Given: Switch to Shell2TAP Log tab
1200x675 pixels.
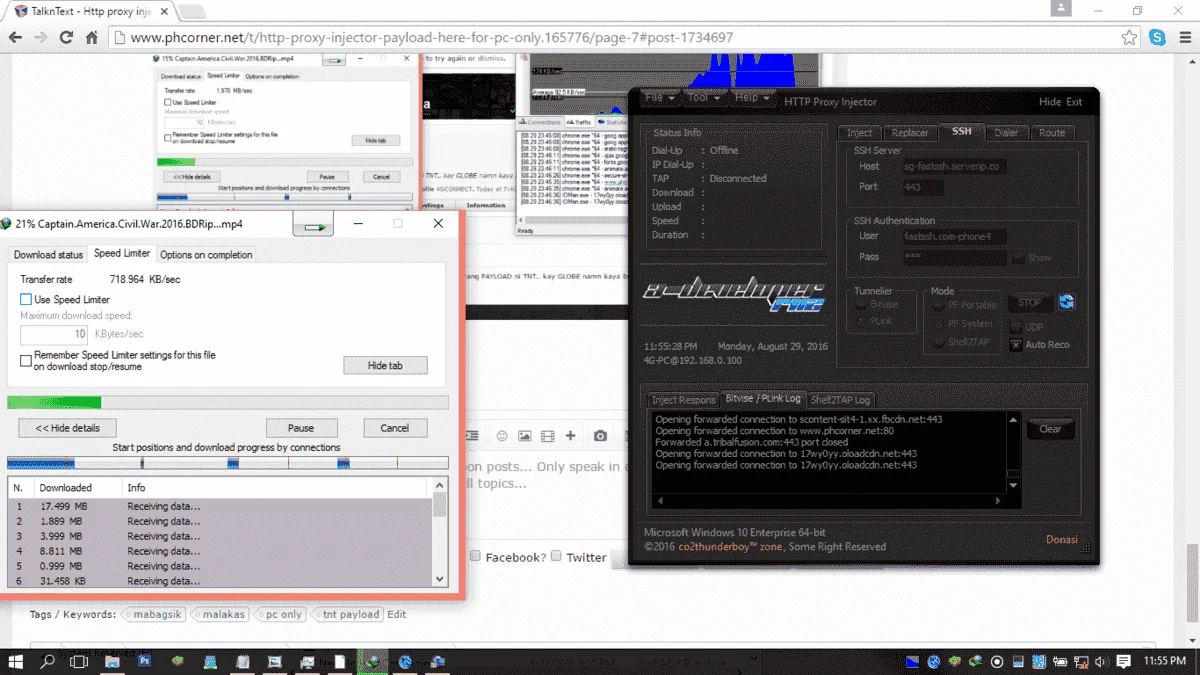Looking at the screenshot, I should (x=840, y=399).
